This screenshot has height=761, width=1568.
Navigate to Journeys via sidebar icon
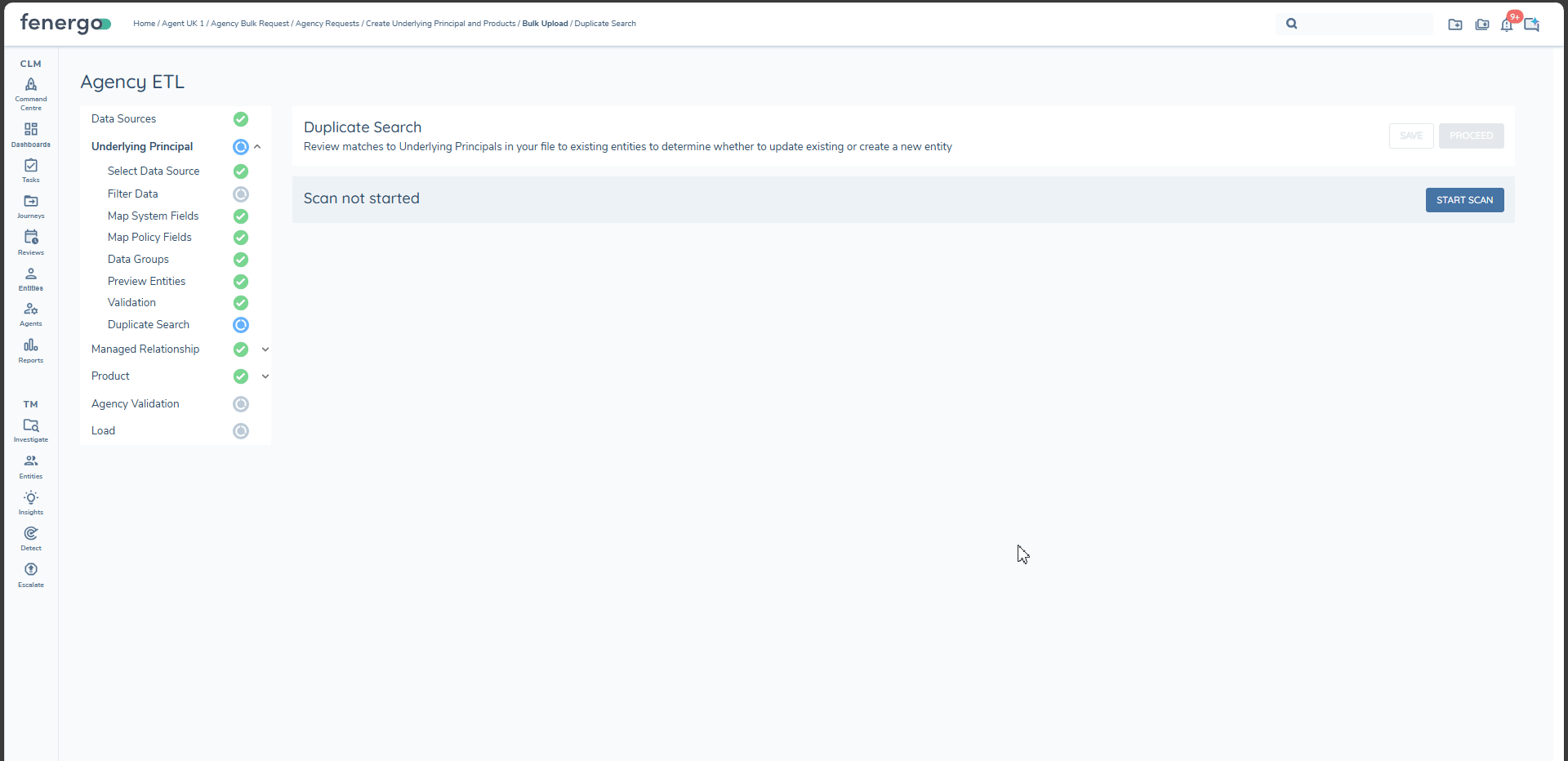tap(30, 205)
